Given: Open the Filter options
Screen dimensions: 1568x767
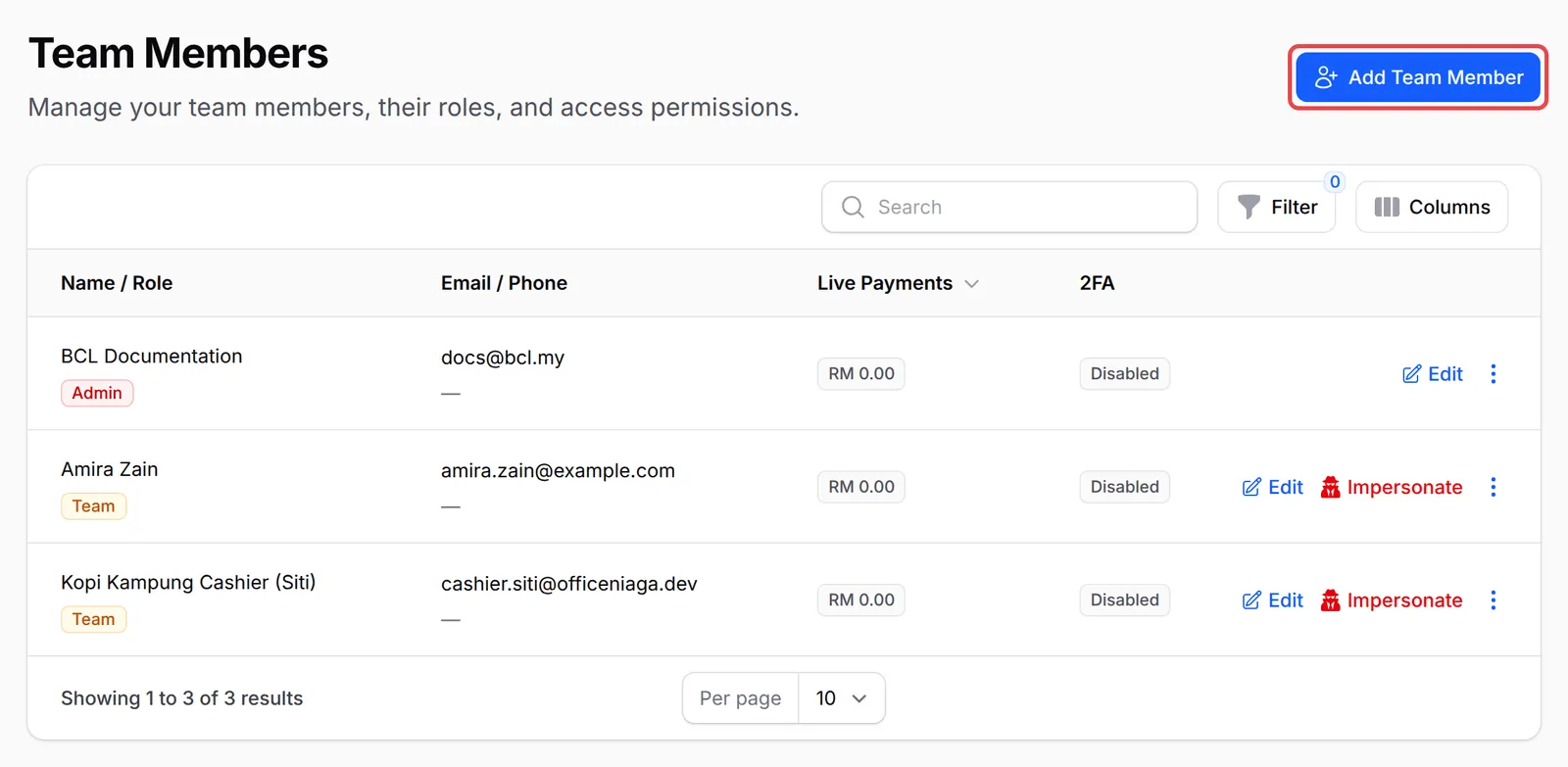Looking at the screenshot, I should 1276,207.
